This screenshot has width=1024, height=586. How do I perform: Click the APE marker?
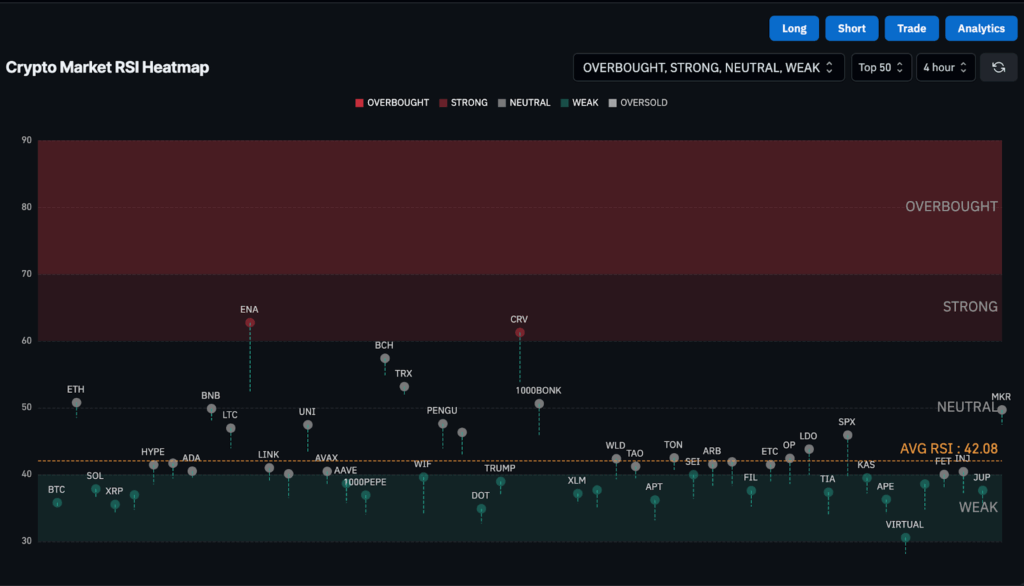click(x=886, y=500)
